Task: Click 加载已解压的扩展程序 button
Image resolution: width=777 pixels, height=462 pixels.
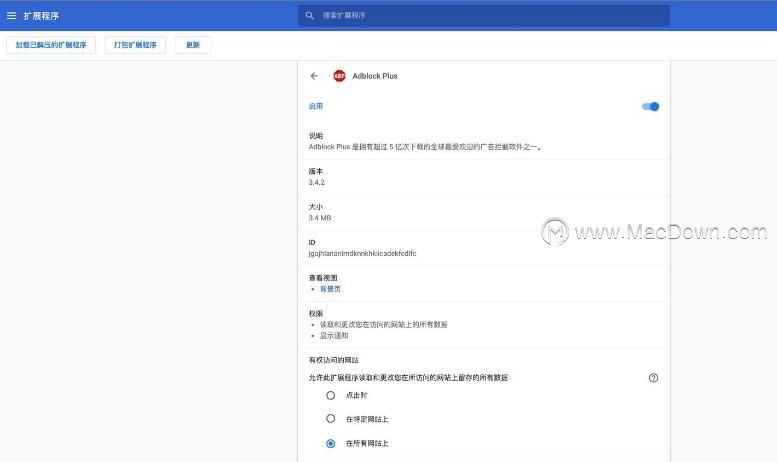Action: tap(51, 45)
